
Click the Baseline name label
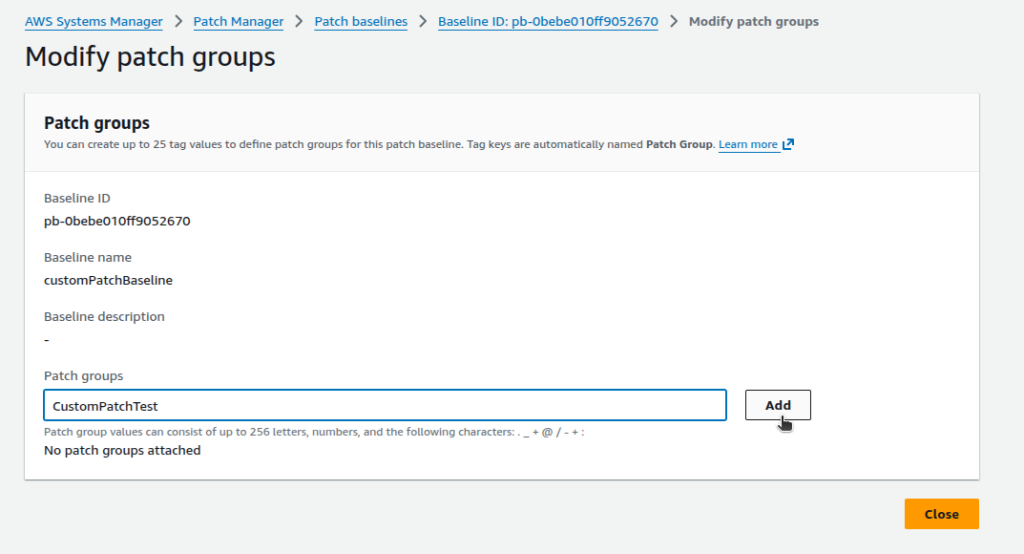pyautogui.click(x=88, y=257)
